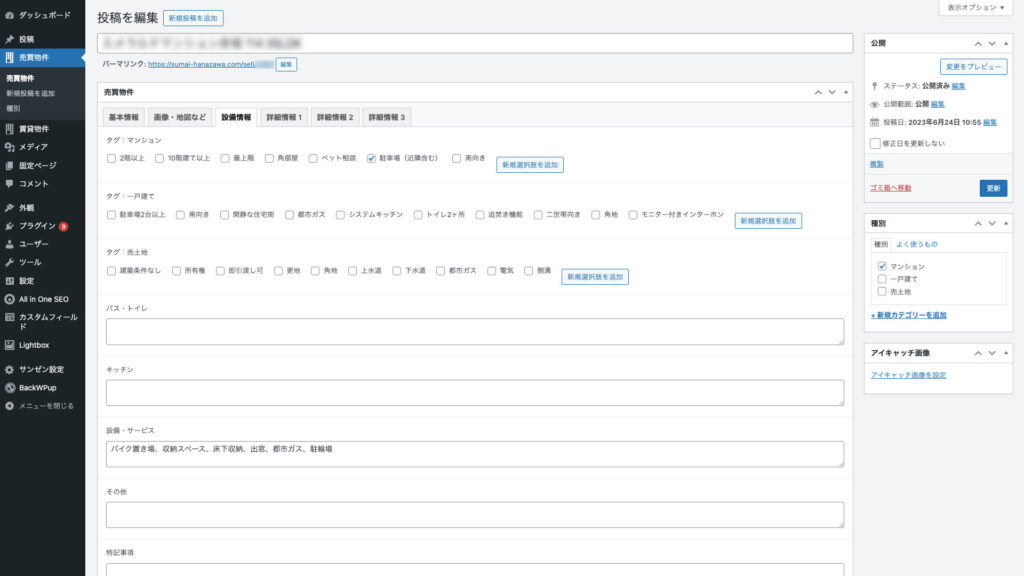Image resolution: width=1024 pixels, height=576 pixels.
Task: Switch to the 基本情報 tab
Action: [x=123, y=117]
